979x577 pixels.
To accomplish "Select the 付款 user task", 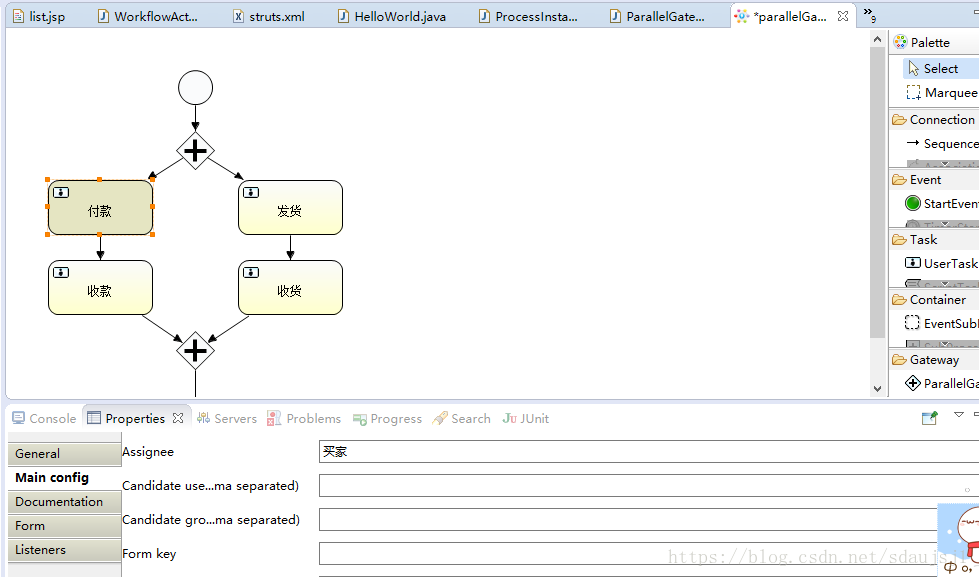I will (x=101, y=207).
